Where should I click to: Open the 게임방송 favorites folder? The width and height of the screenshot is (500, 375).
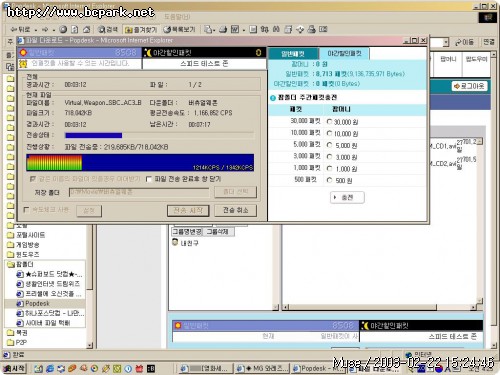tap(27, 245)
